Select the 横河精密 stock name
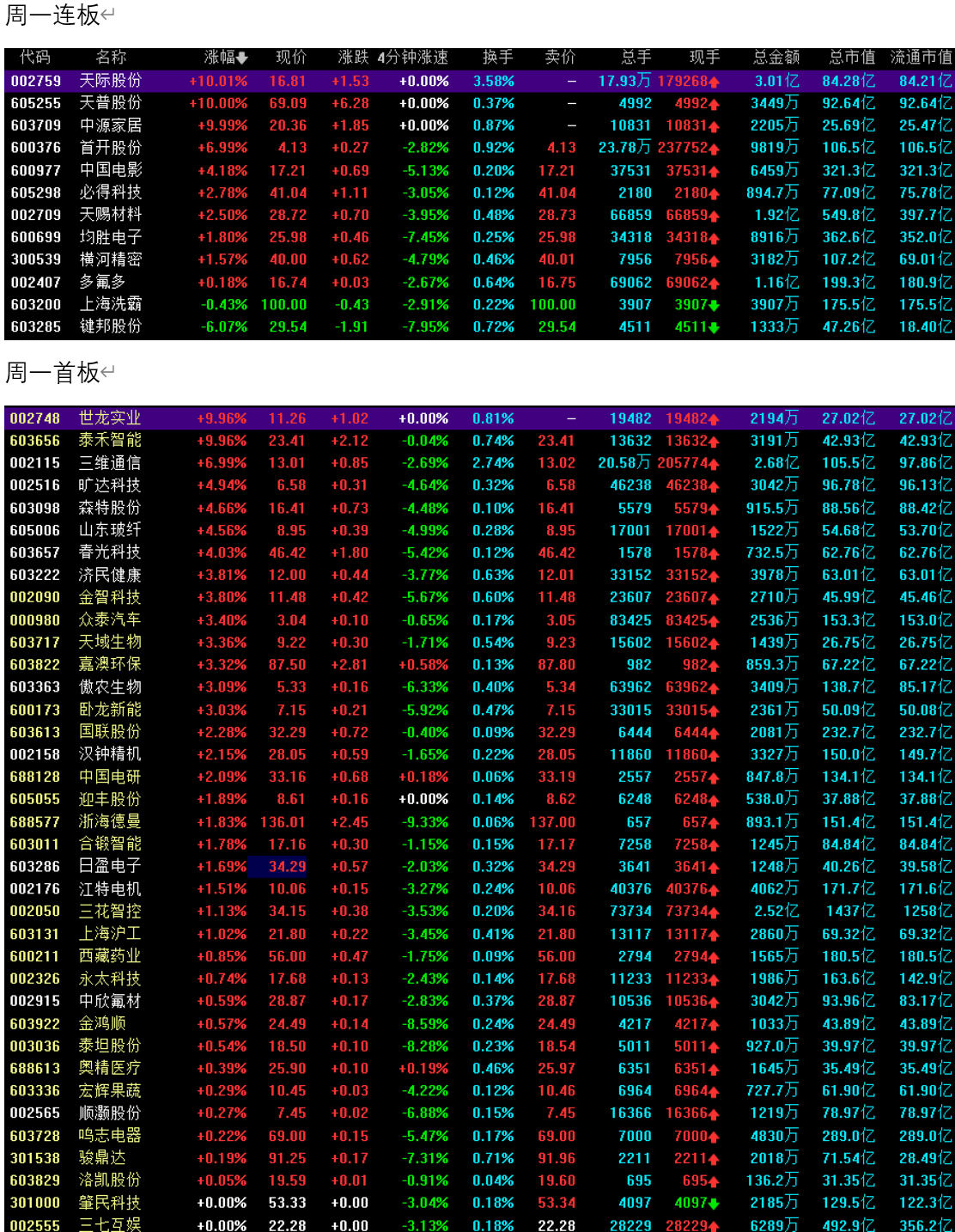Image resolution: width=955 pixels, height=1232 pixels. tap(111, 259)
